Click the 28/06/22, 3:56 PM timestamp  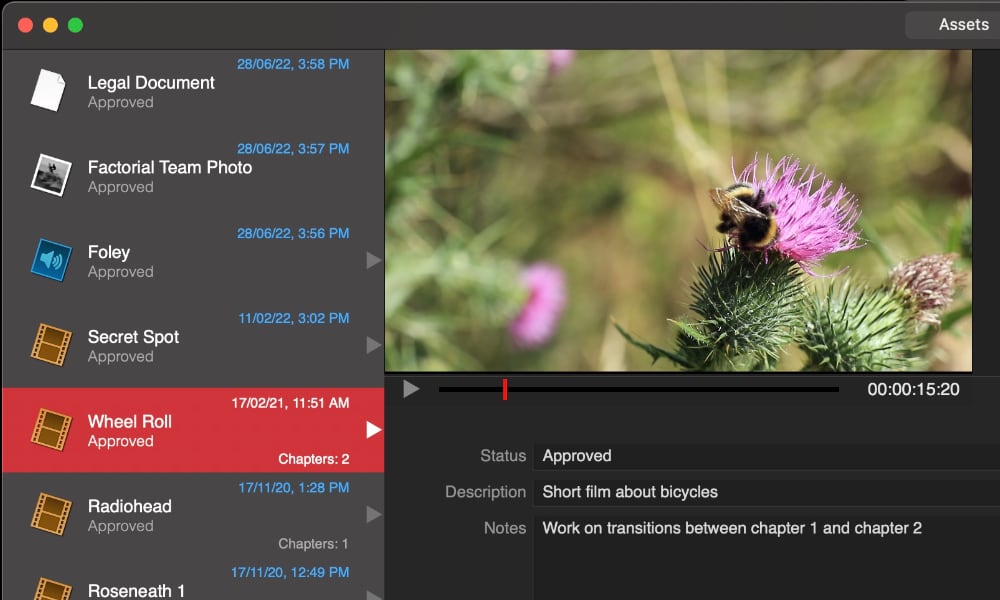click(293, 234)
